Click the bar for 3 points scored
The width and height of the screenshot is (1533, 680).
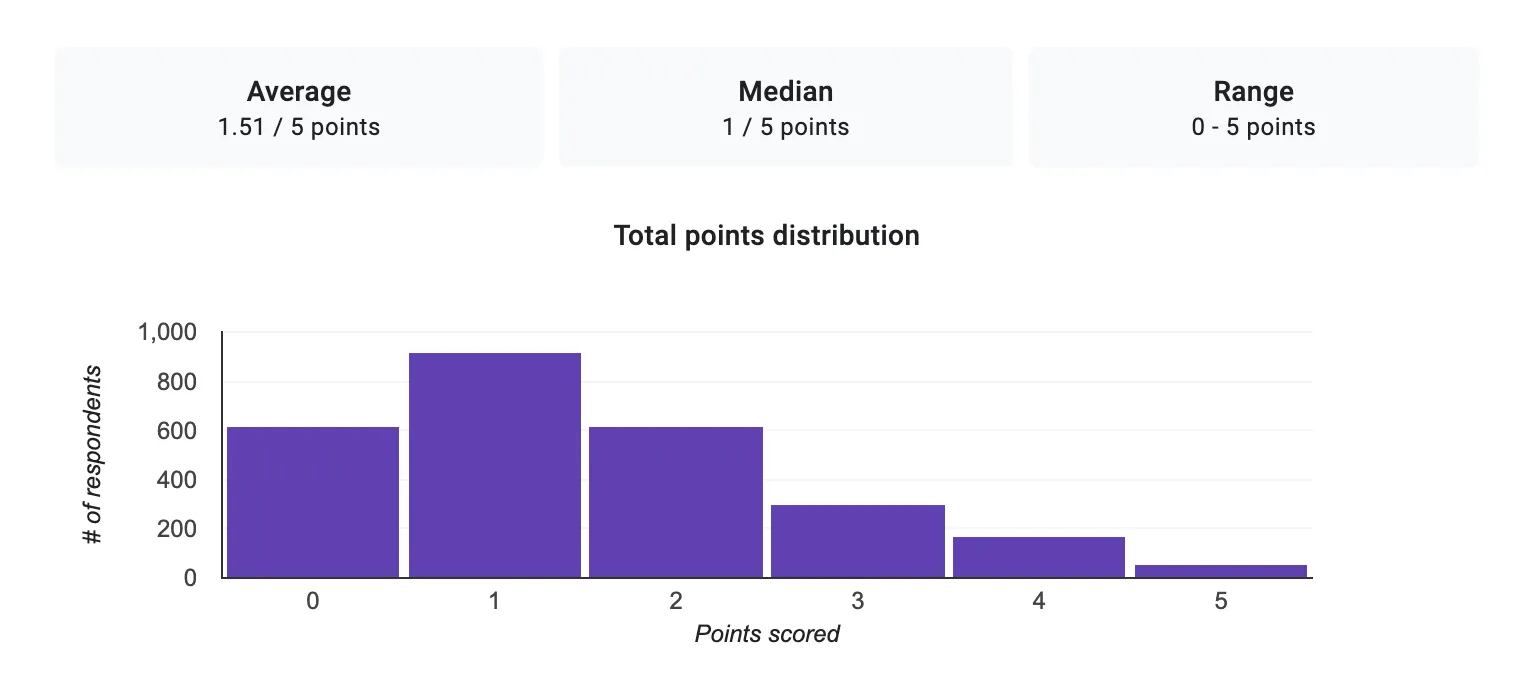[858, 541]
